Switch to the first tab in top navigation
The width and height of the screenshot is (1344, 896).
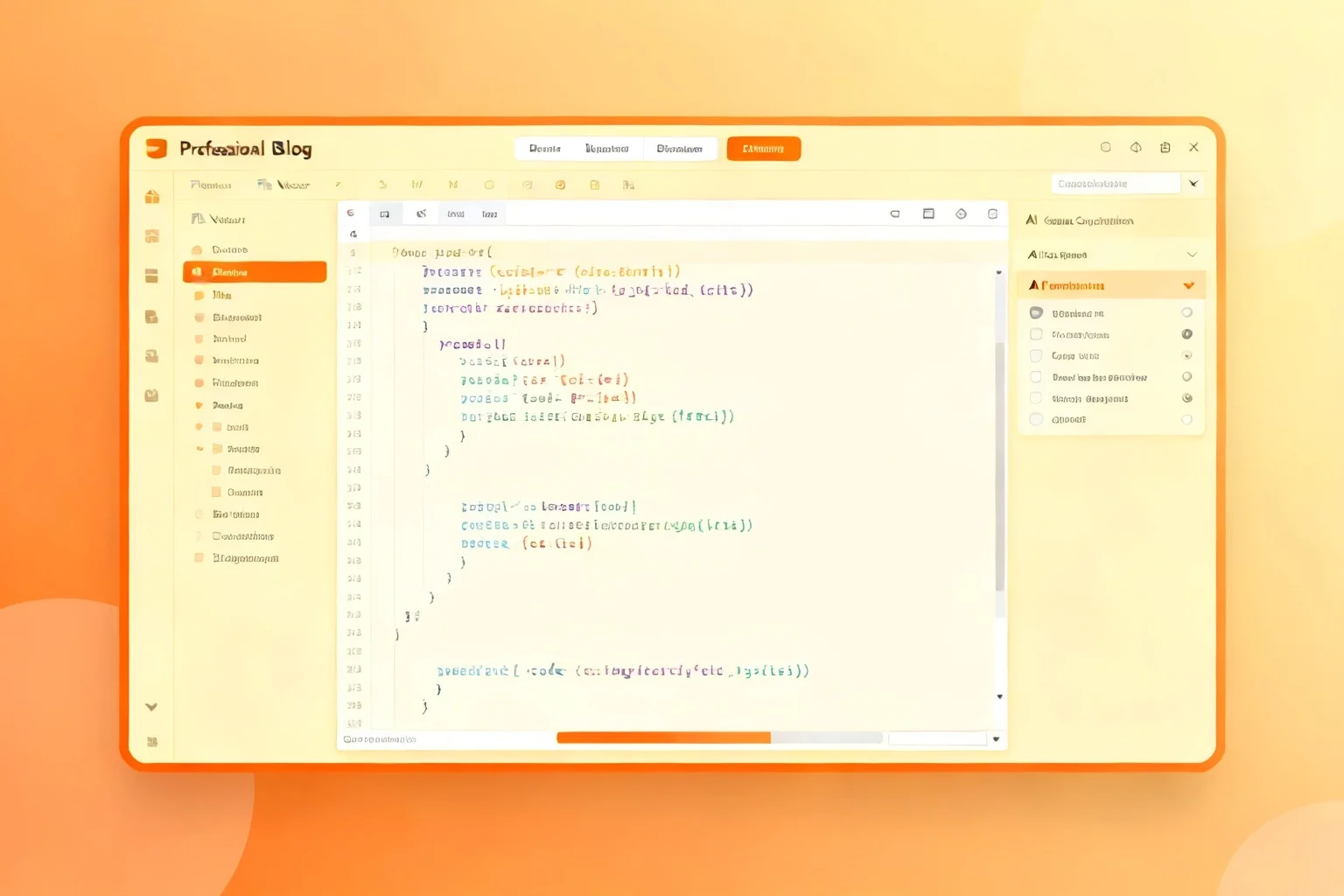pyautogui.click(x=544, y=149)
